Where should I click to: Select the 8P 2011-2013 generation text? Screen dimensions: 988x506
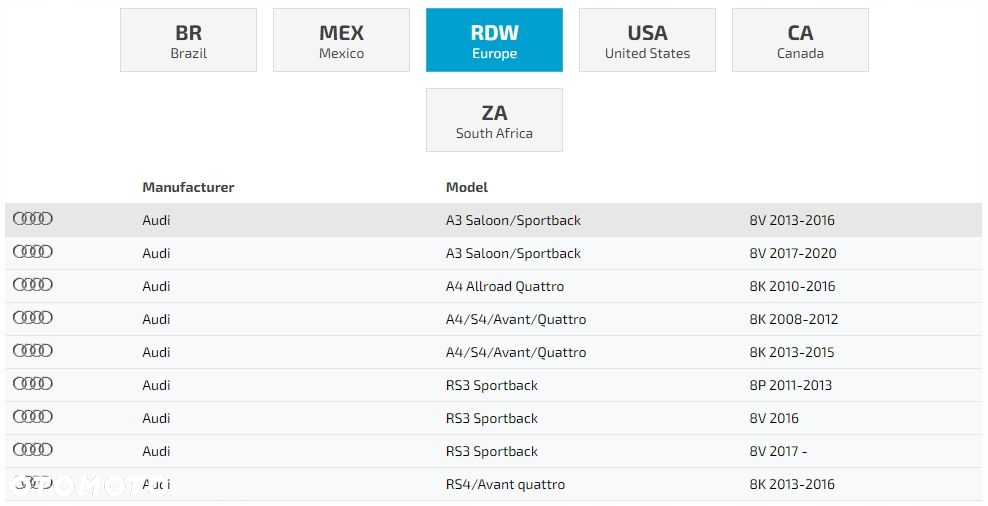point(791,385)
